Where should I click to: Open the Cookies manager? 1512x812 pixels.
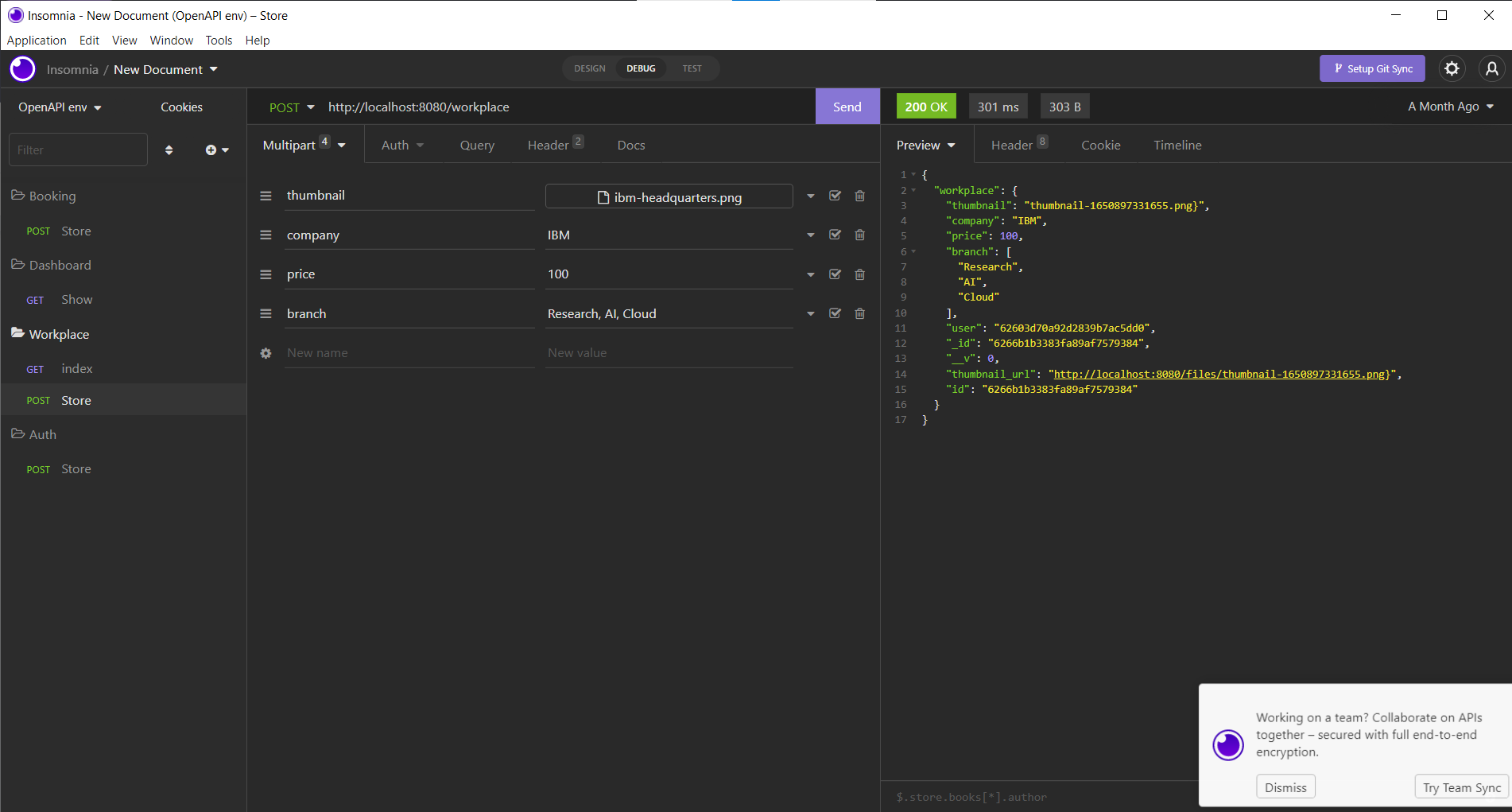point(181,107)
